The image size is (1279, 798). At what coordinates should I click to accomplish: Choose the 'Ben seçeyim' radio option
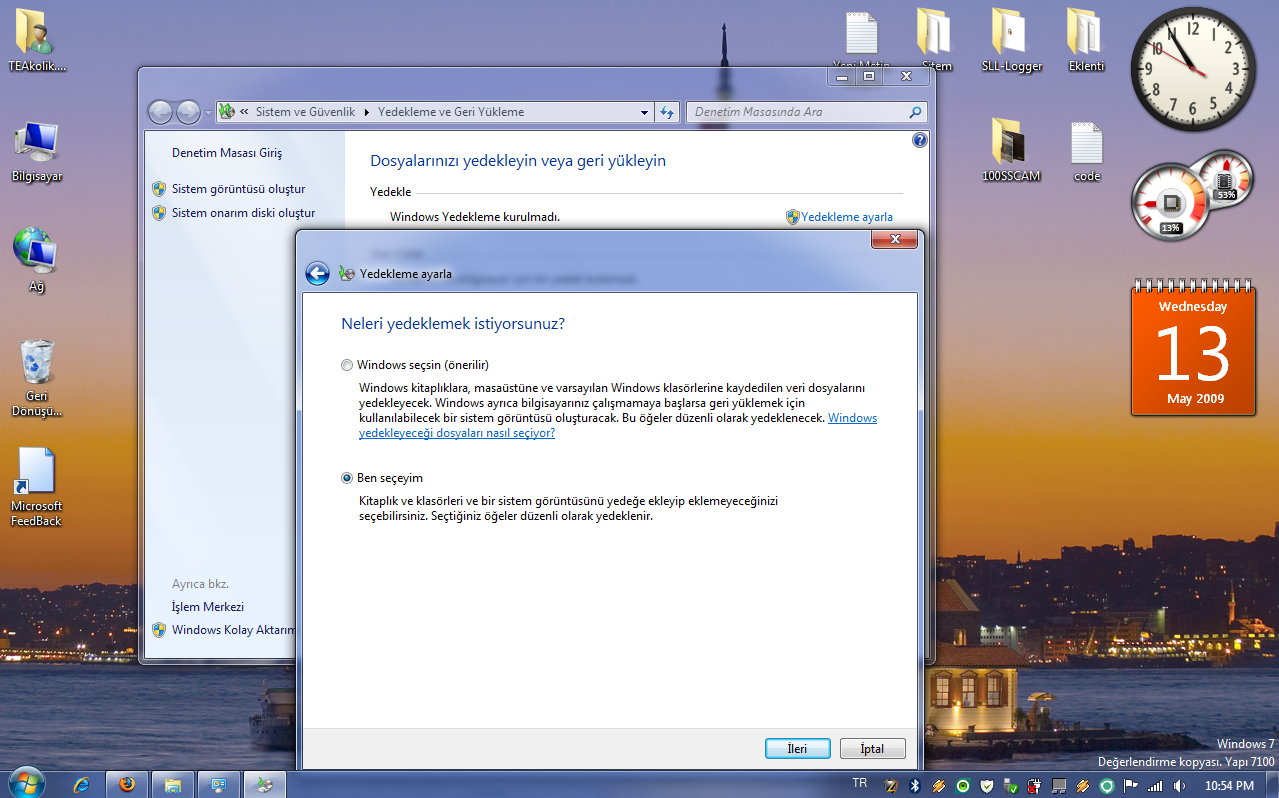347,478
